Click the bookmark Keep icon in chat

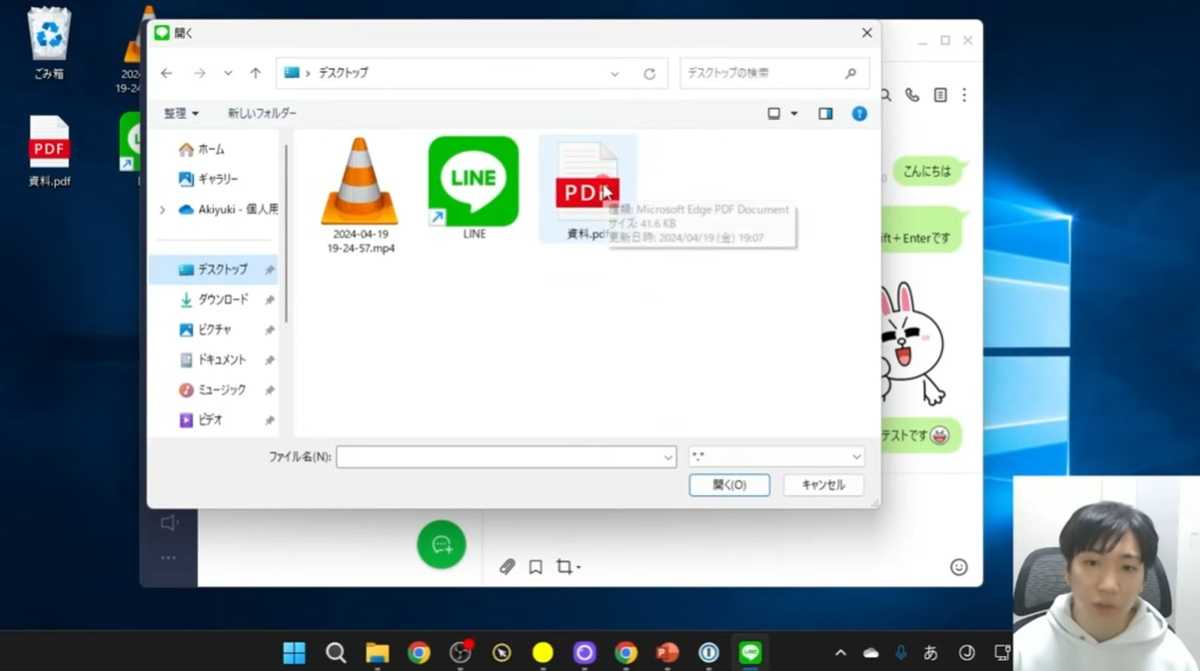[536, 567]
